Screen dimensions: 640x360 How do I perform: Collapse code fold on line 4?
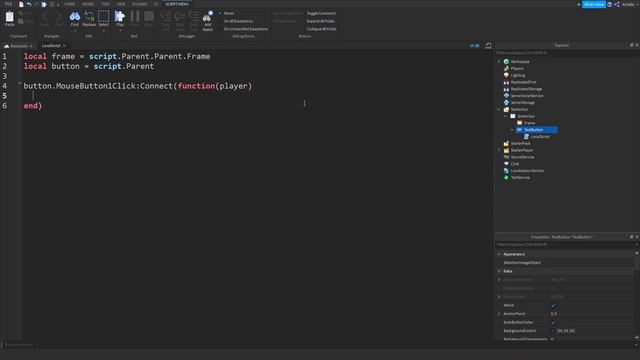[19, 84]
